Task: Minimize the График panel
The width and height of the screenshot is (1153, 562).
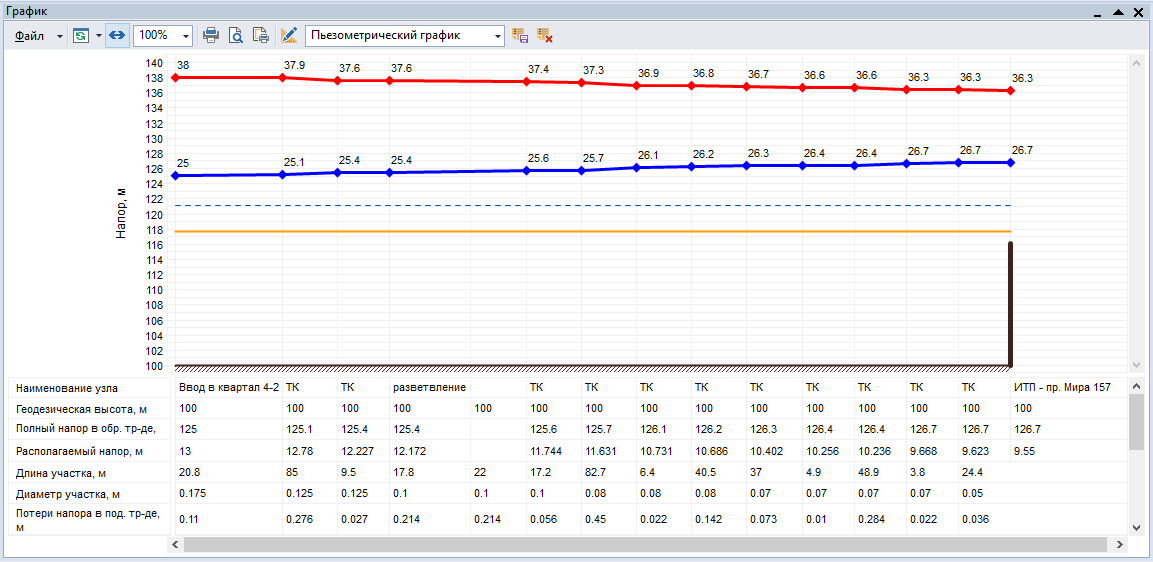Action: pyautogui.click(x=1099, y=13)
